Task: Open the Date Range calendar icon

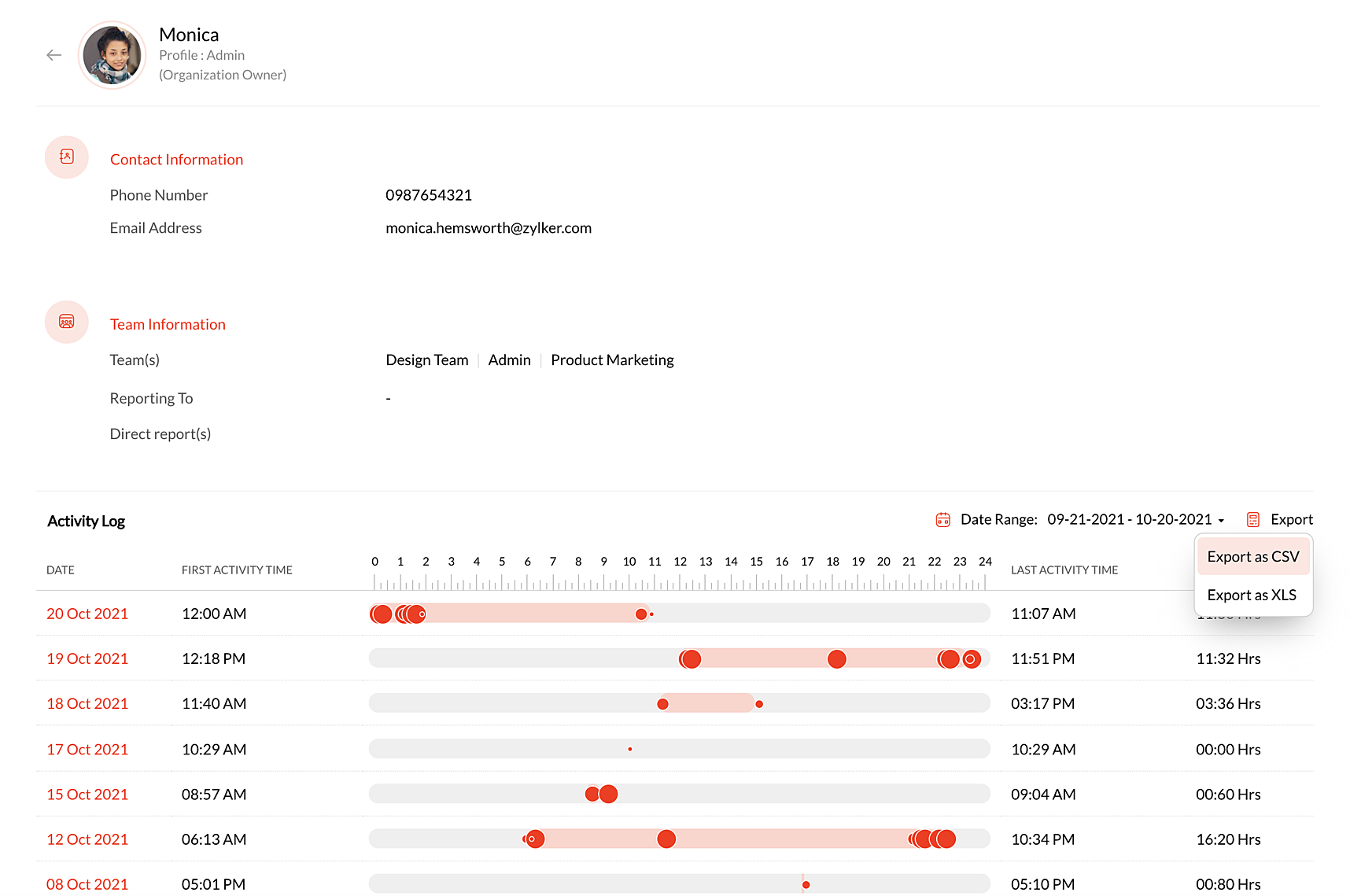Action: (942, 520)
